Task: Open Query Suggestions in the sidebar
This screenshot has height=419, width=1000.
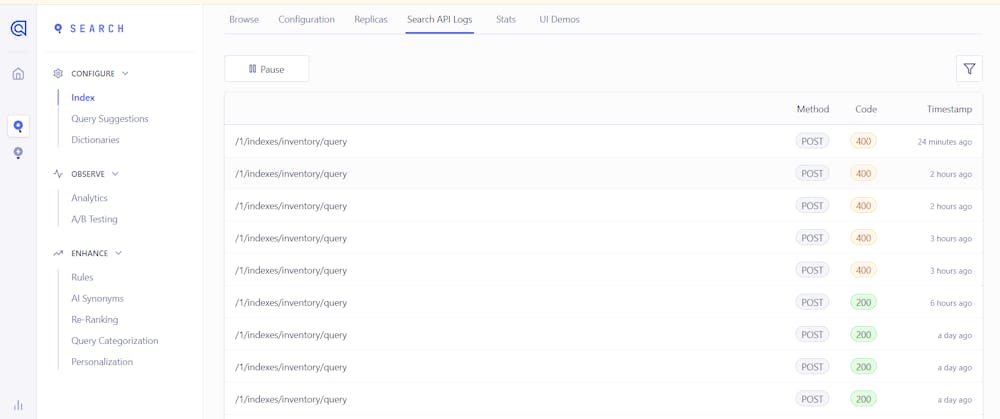Action: pyautogui.click(x=110, y=119)
